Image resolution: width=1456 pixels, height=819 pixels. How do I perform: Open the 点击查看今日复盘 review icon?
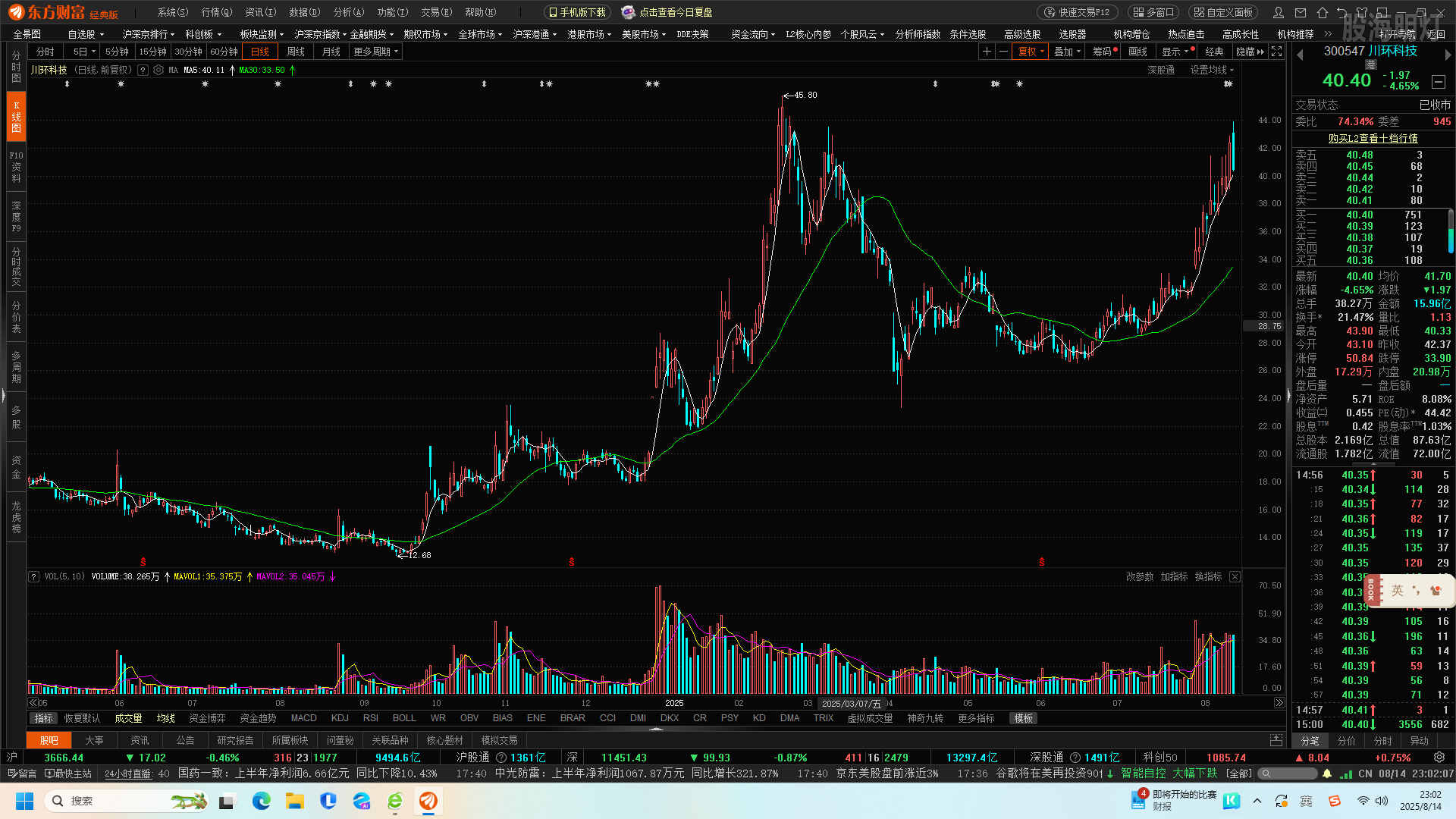click(628, 12)
